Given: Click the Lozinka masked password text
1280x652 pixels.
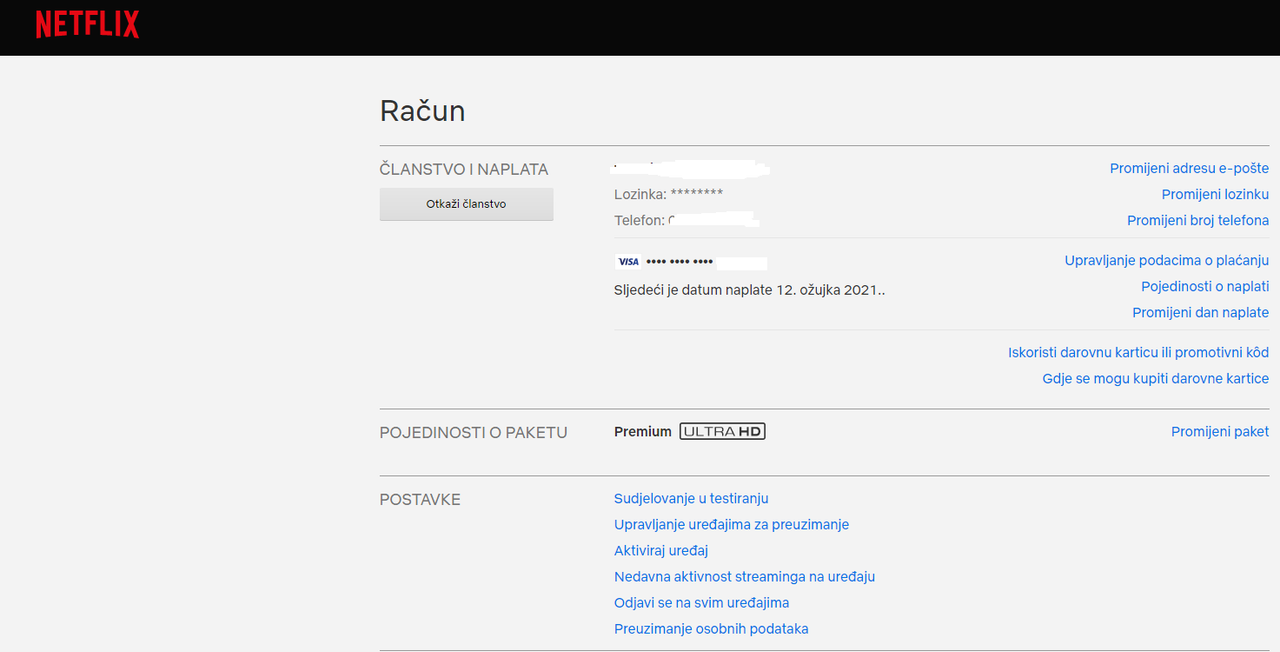Looking at the screenshot, I should [x=668, y=195].
